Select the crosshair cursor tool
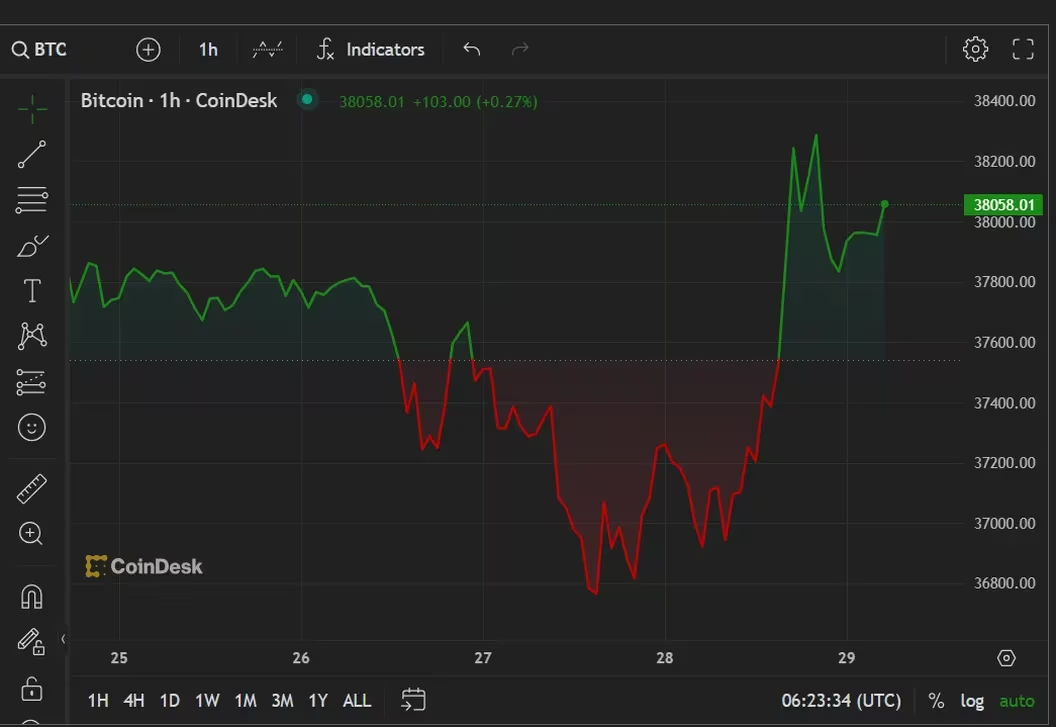1056x727 pixels. 32,109
